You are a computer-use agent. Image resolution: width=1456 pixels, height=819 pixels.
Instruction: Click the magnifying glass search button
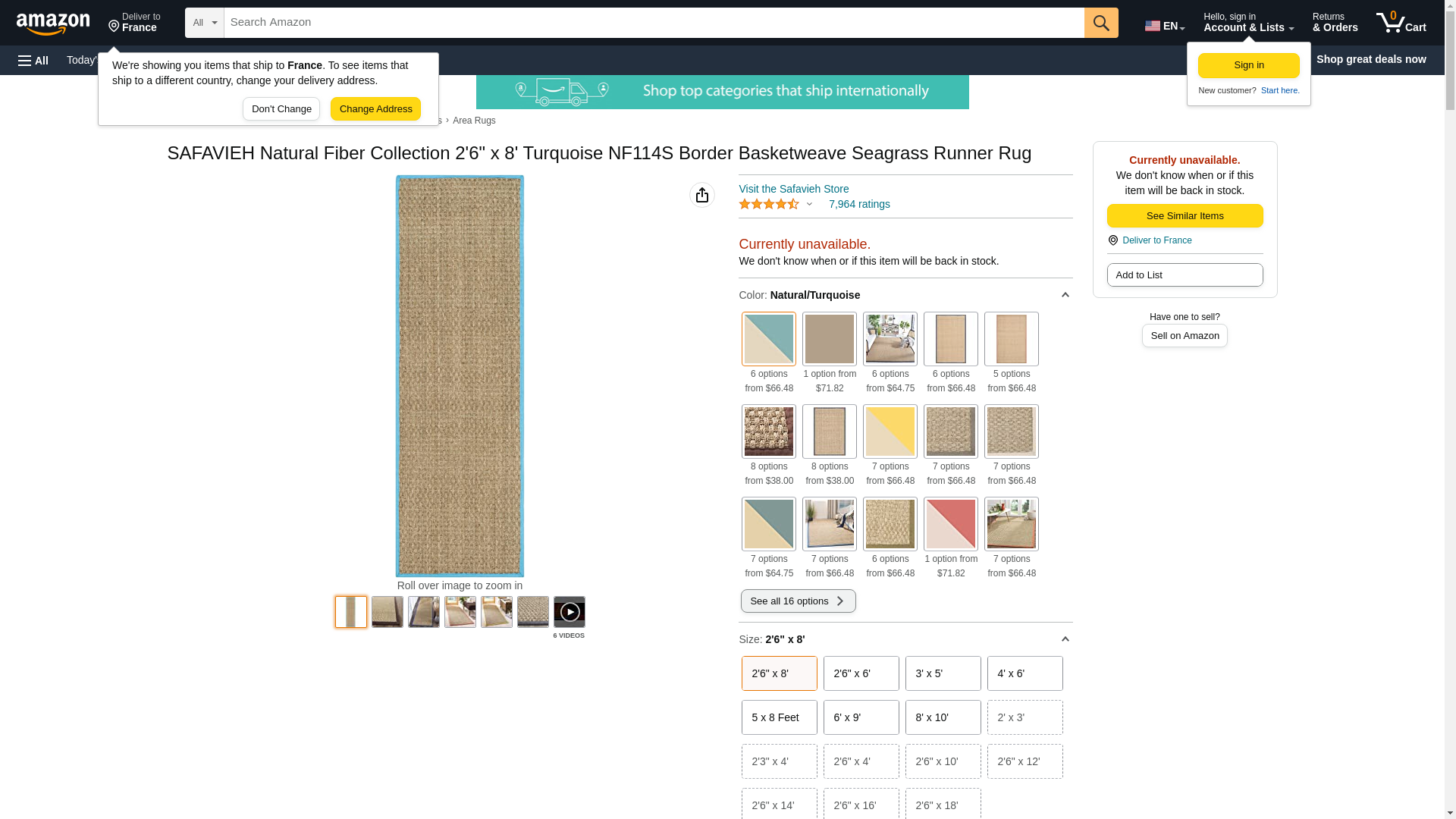1101,23
